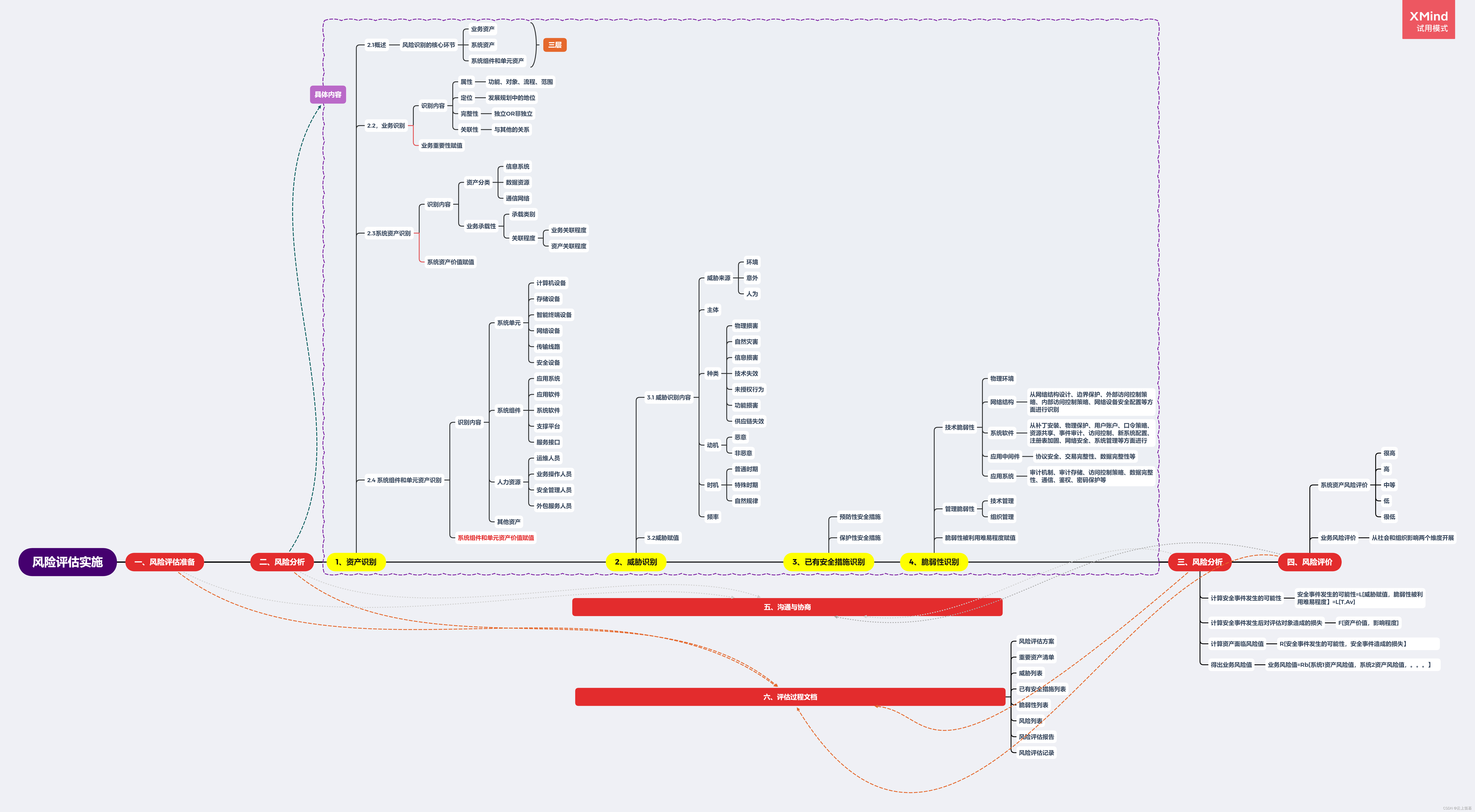The width and height of the screenshot is (1475, 812).
Task: Click the 五、沟通与协商 red bar
Action: coord(787,607)
